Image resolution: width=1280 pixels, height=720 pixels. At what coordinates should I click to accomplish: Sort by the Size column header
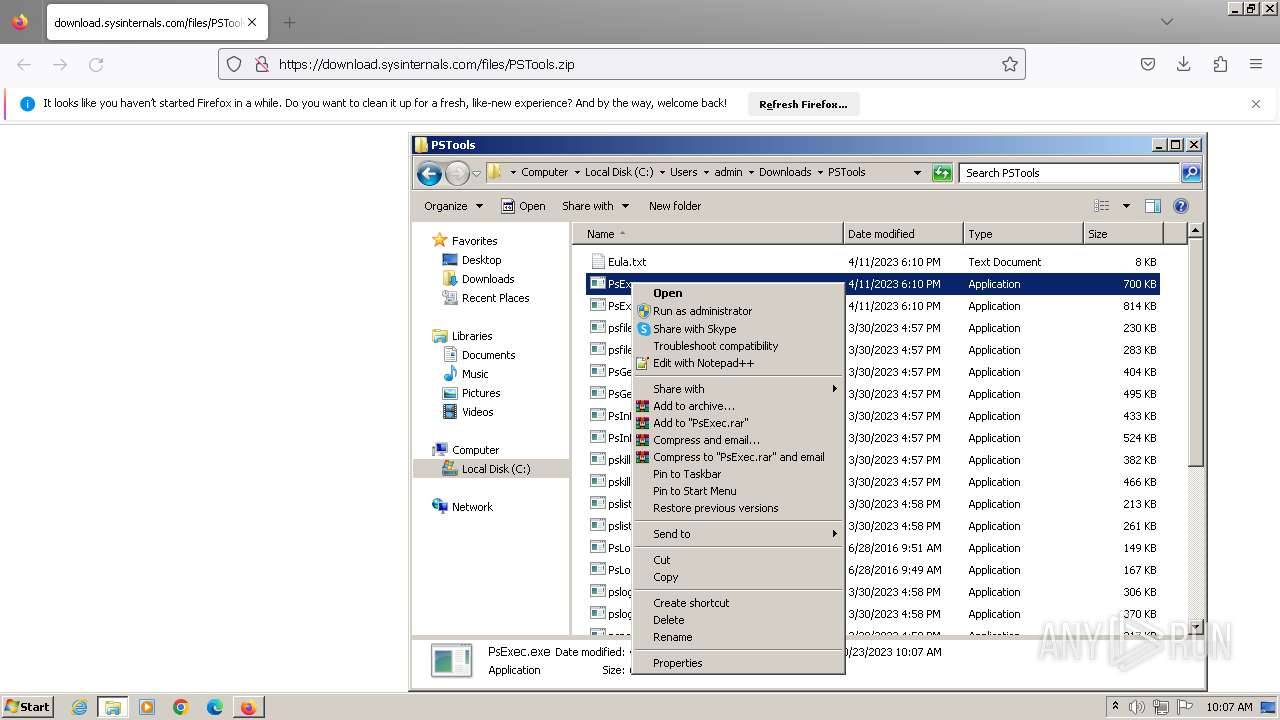coord(1123,234)
